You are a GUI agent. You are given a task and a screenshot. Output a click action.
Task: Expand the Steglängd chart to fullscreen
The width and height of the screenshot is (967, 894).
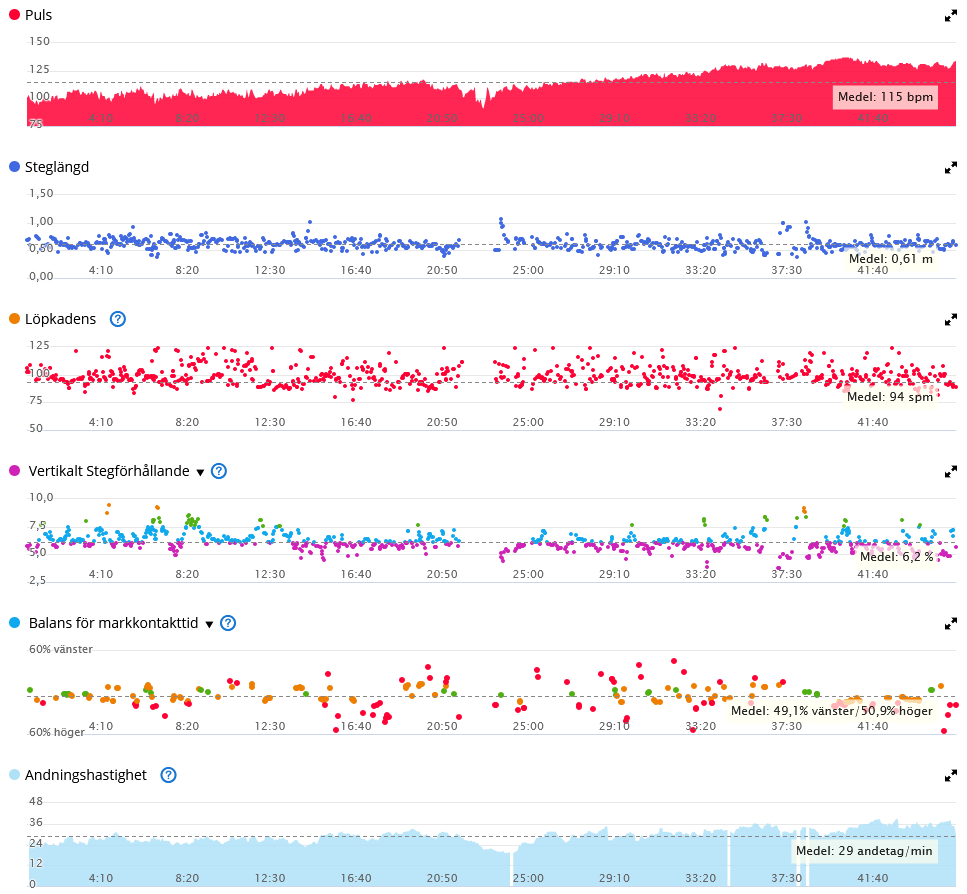(x=950, y=168)
